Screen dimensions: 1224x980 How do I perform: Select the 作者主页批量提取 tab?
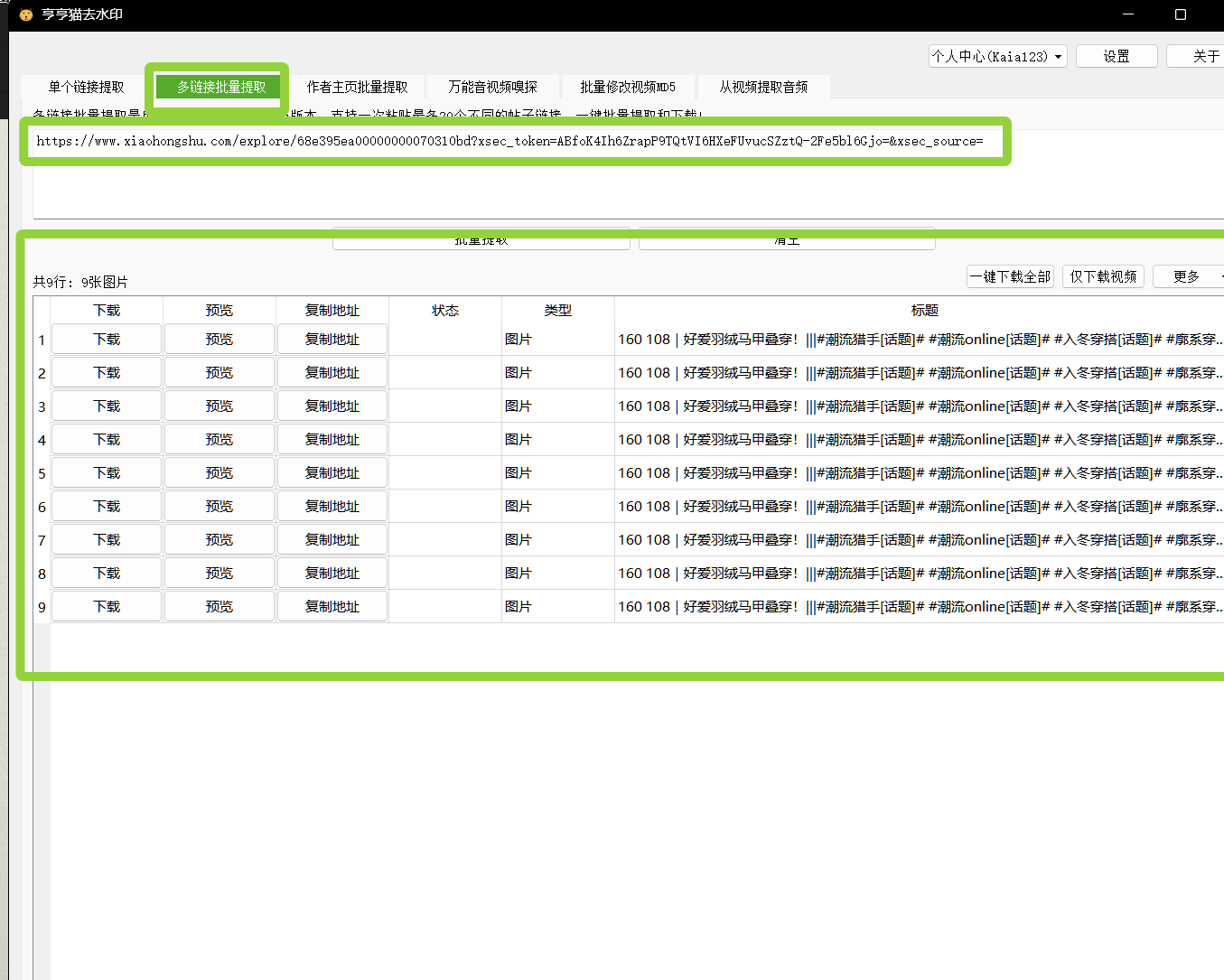click(357, 87)
